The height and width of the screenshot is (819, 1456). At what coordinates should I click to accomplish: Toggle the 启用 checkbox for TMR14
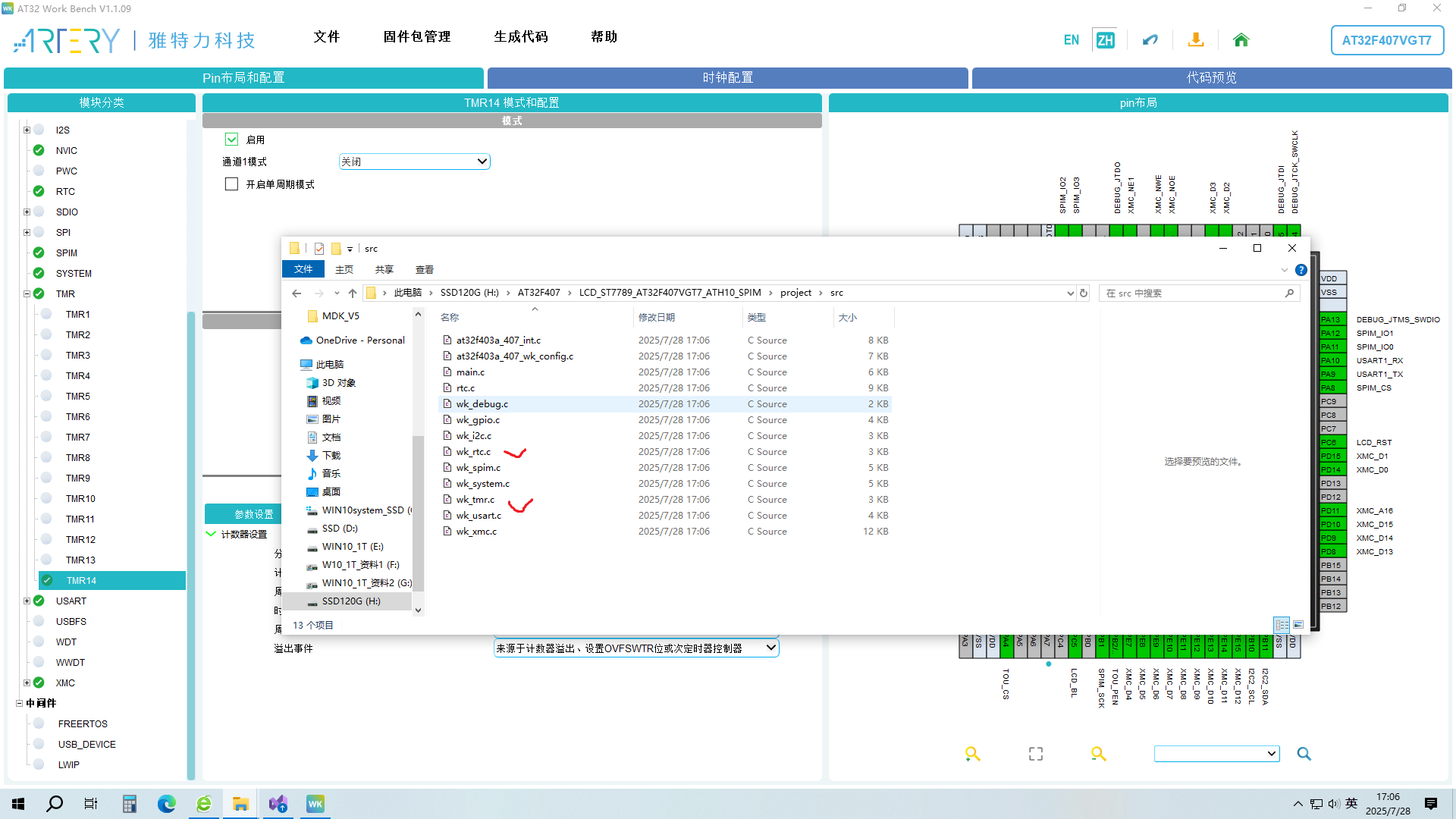pos(232,140)
